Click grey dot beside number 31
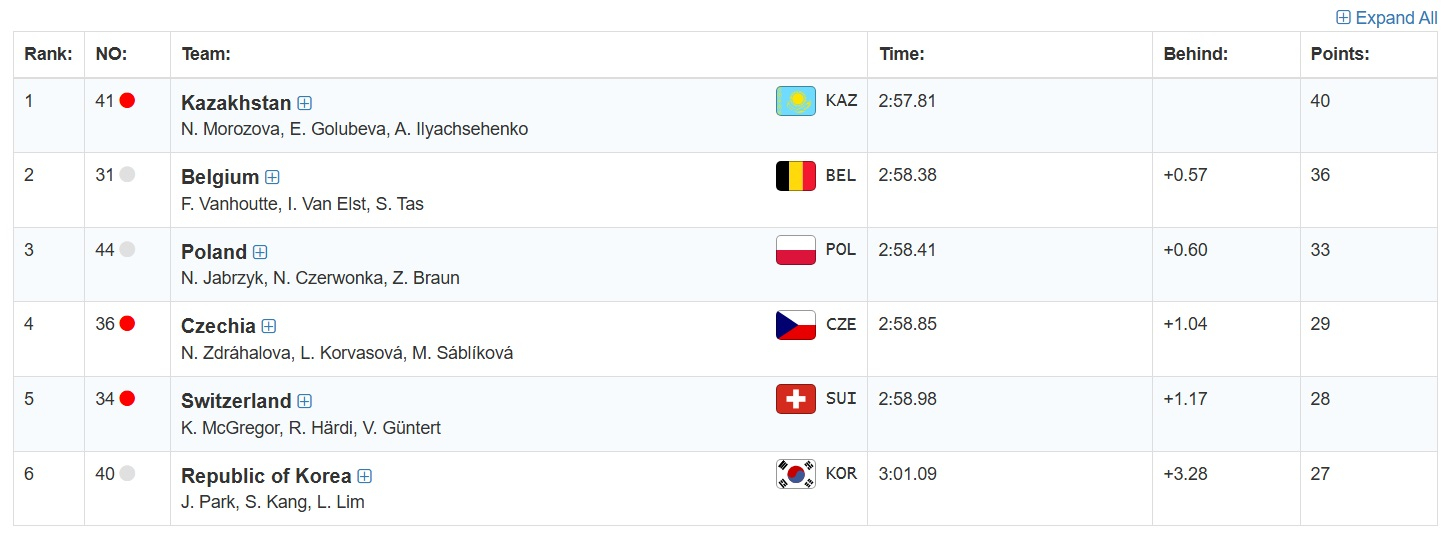Viewport: 1453px width, 548px height. pos(127,175)
